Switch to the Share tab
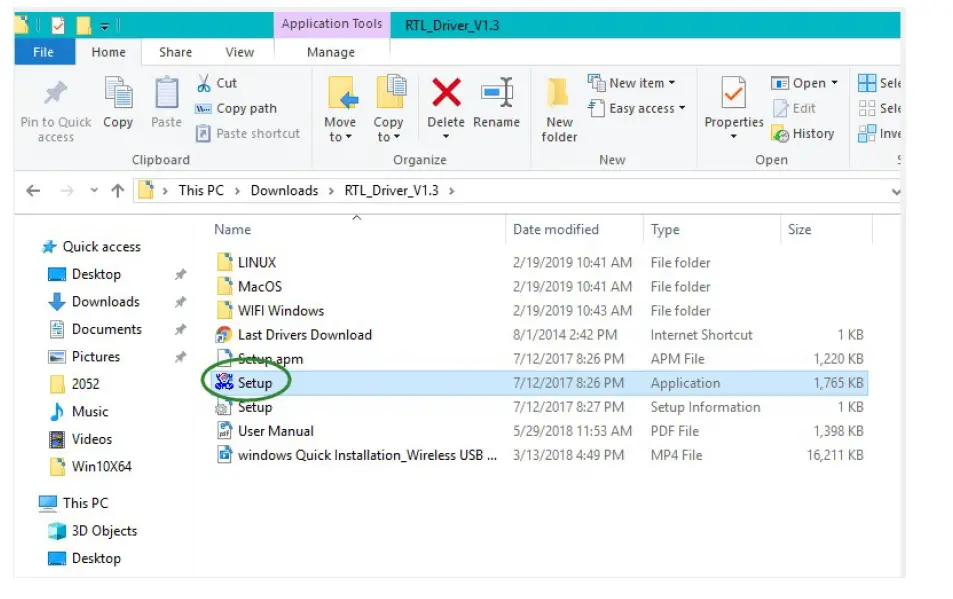Screen dimensions: 953x599 (x=175, y=52)
